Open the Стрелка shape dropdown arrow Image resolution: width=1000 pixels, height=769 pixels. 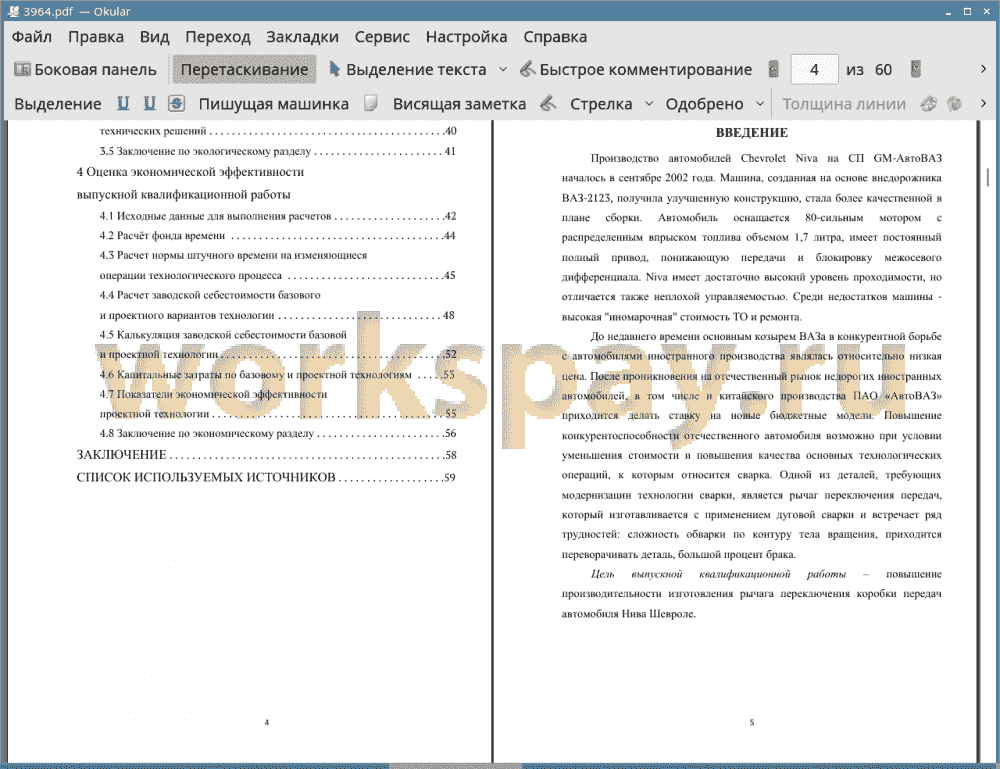pyautogui.click(x=649, y=104)
